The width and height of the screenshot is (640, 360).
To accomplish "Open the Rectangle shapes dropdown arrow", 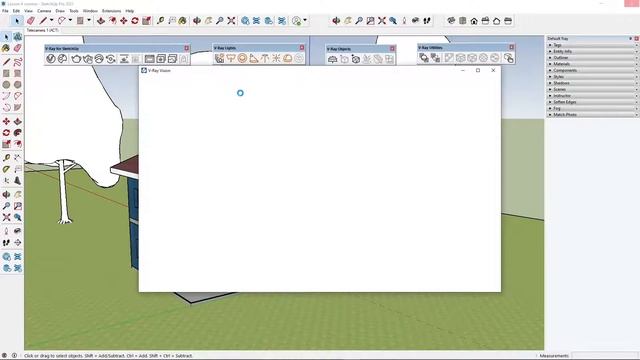I will [89, 20].
